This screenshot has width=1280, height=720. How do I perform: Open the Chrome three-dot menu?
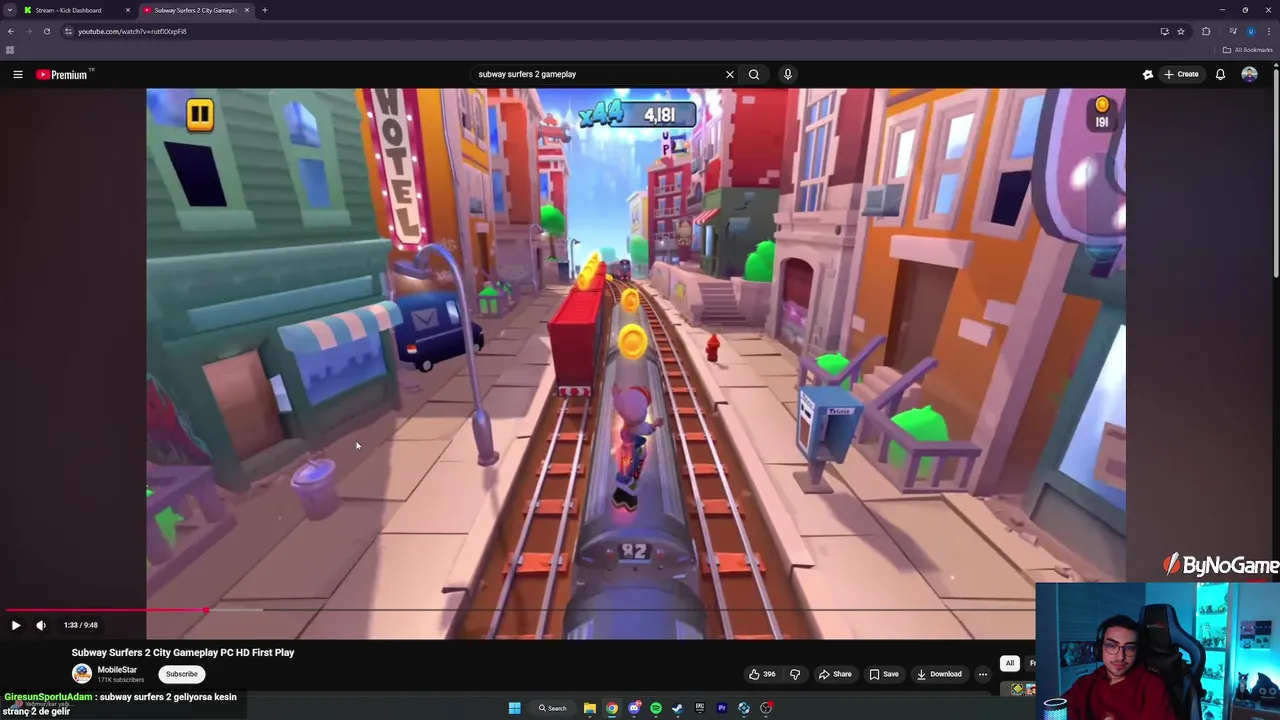pyautogui.click(x=1269, y=31)
